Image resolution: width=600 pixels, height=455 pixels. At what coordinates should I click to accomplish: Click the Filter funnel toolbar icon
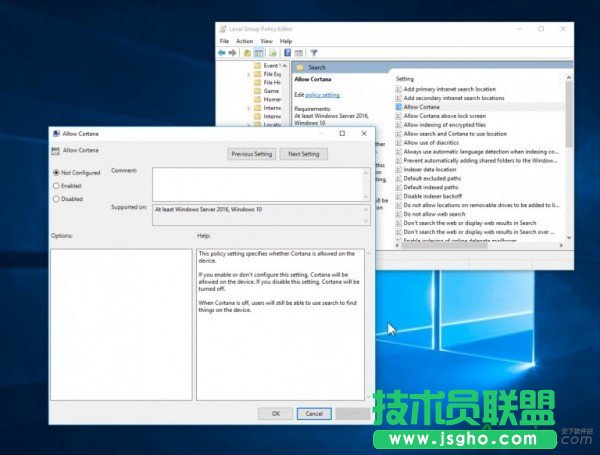314,53
